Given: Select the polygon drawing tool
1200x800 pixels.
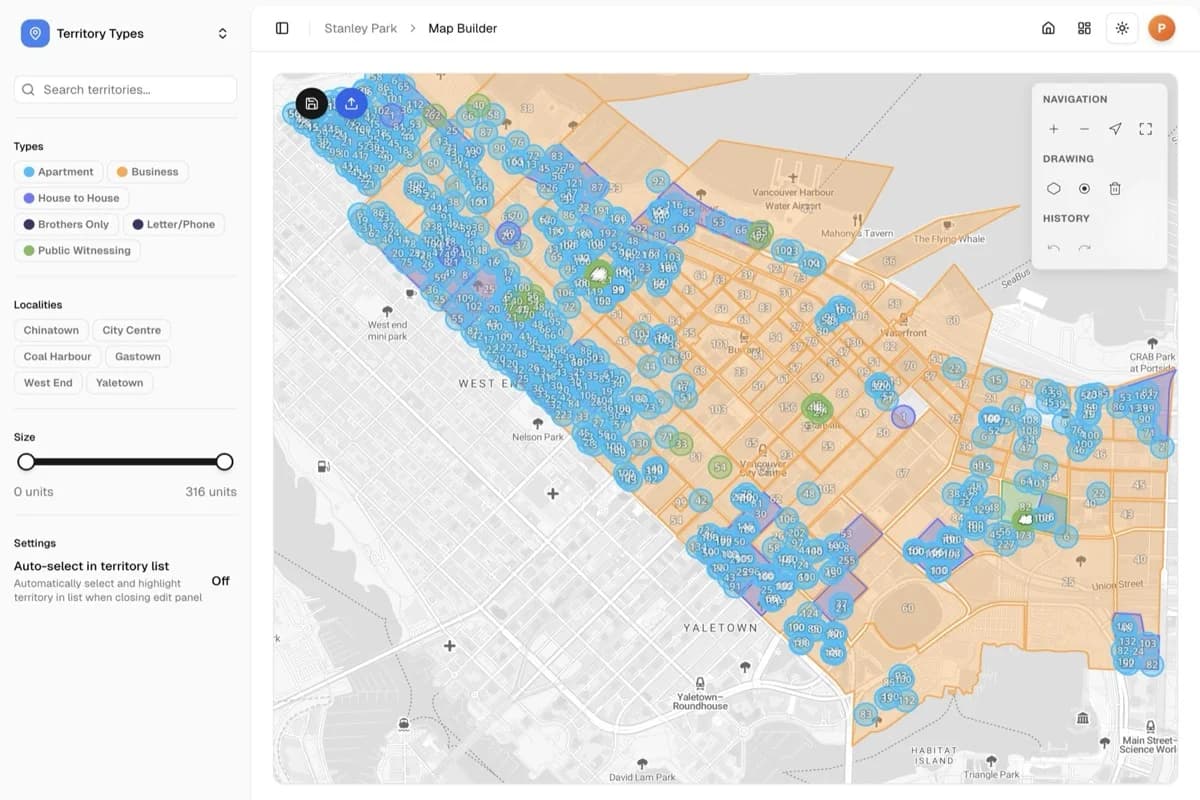Looking at the screenshot, I should 1053,188.
